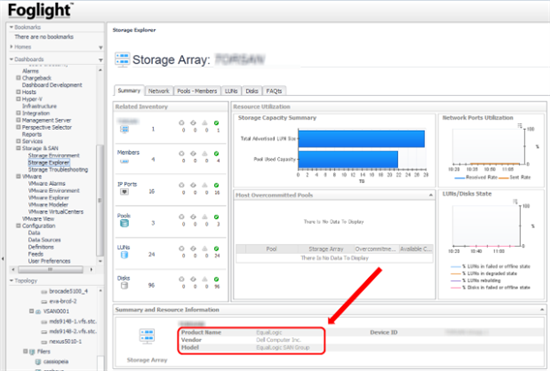This screenshot has width=550, height=371.
Task: Collapse the Storage & SAN node
Action: tap(18, 148)
